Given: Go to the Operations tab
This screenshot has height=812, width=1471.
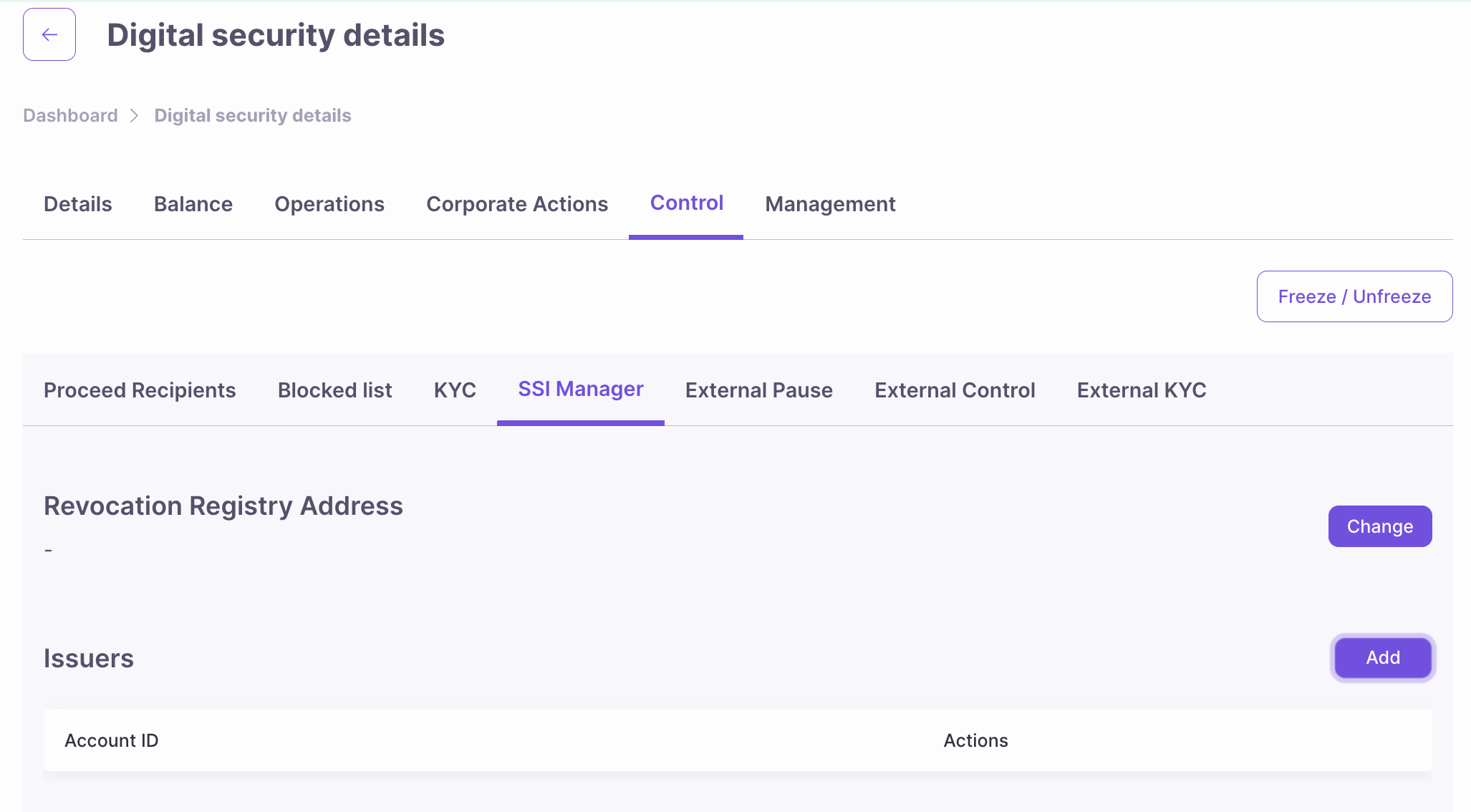Looking at the screenshot, I should click(329, 204).
